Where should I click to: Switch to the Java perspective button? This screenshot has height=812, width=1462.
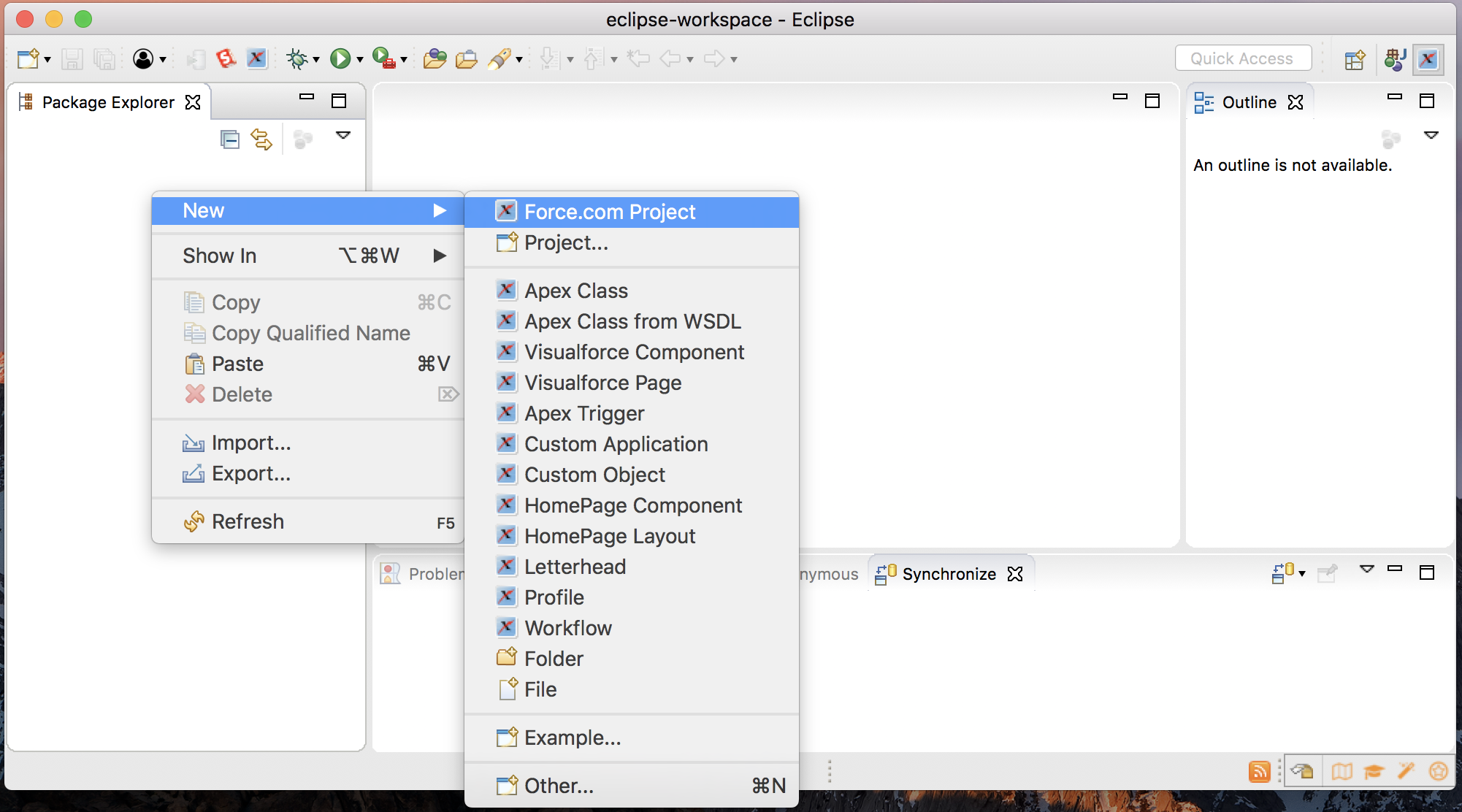click(1394, 58)
